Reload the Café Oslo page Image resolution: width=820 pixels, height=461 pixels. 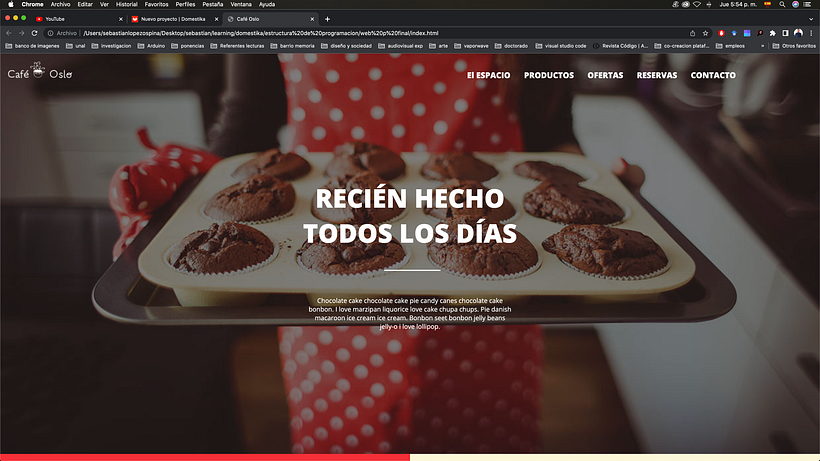pos(35,33)
